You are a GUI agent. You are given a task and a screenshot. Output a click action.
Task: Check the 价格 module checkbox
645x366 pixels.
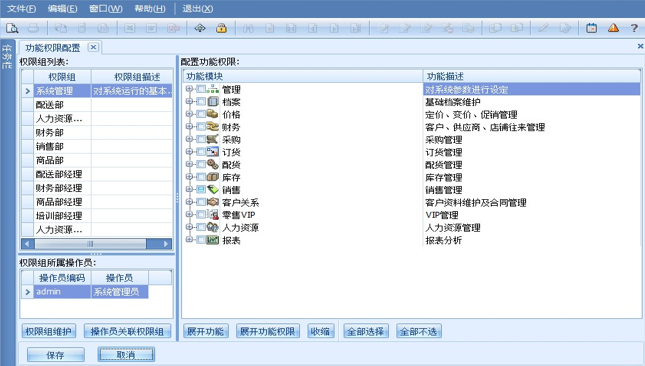(201, 114)
